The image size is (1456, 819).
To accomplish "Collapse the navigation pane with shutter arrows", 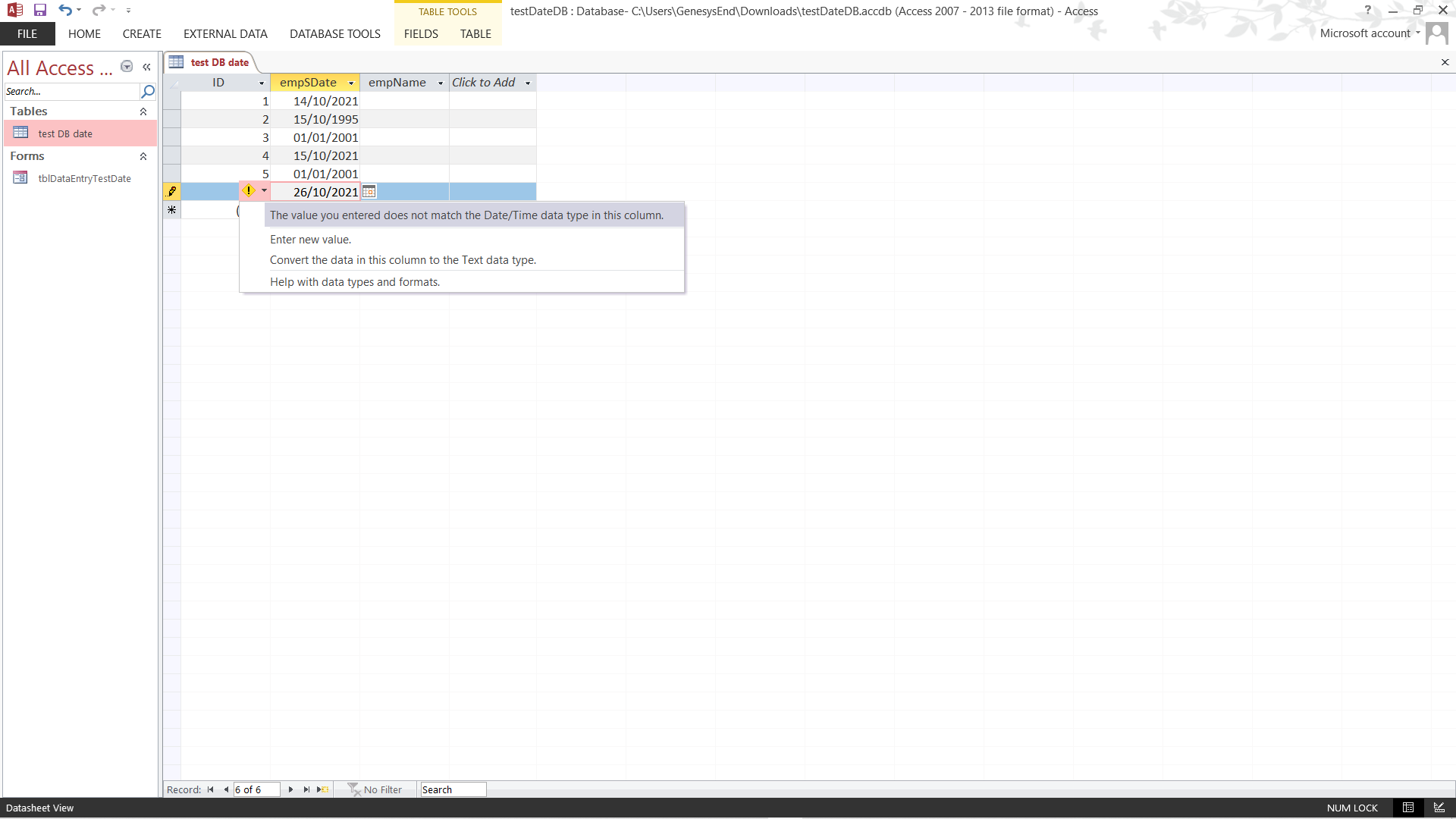I will coord(146,67).
